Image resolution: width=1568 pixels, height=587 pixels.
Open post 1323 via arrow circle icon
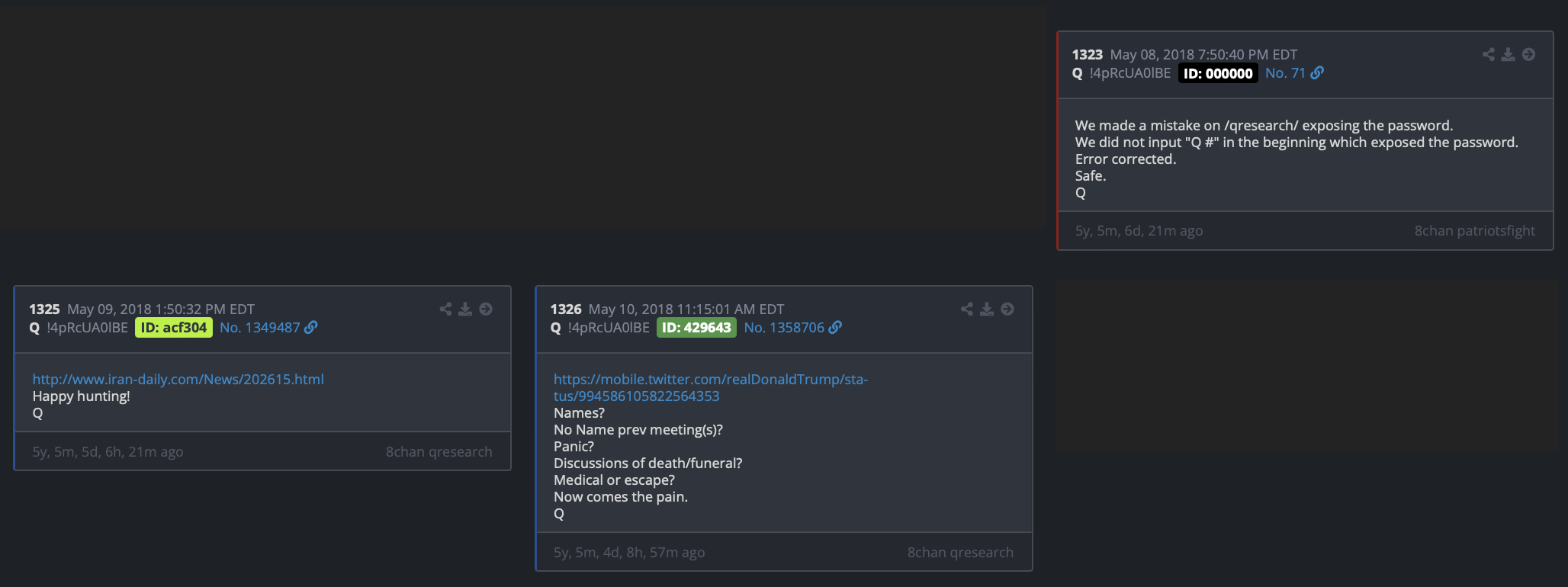(1528, 54)
